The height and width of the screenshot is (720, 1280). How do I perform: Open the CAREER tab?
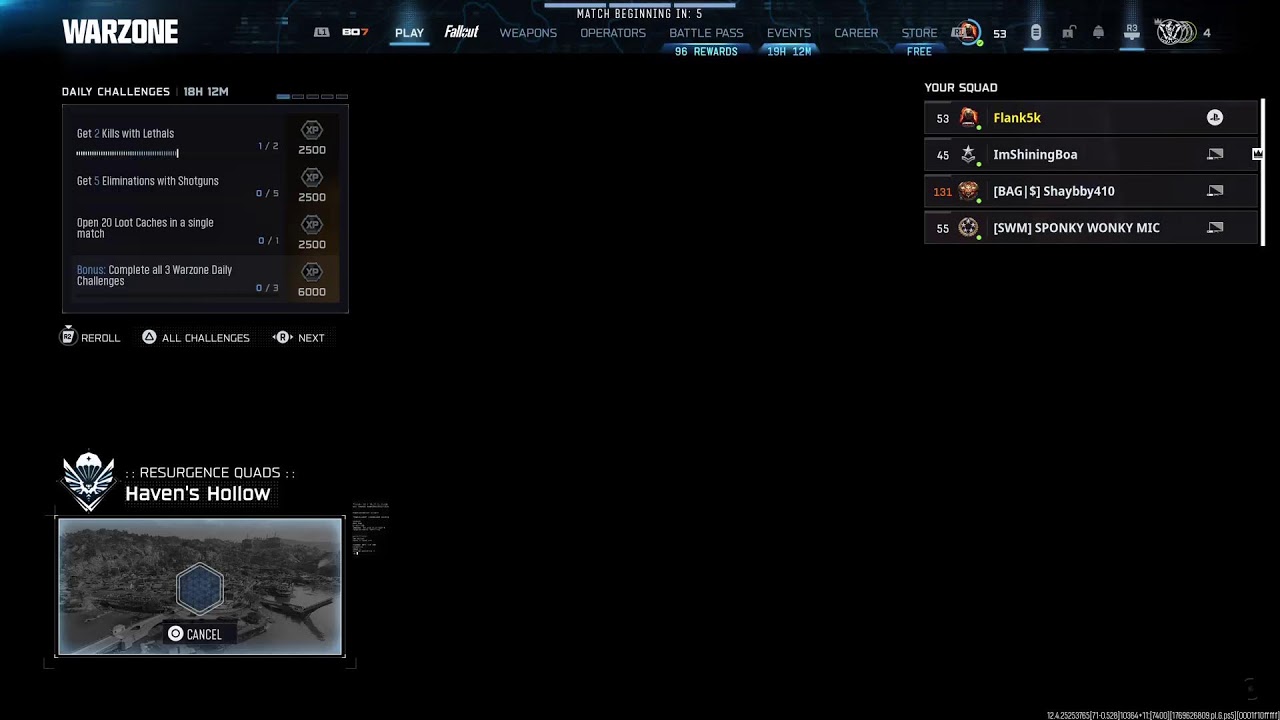pos(856,33)
